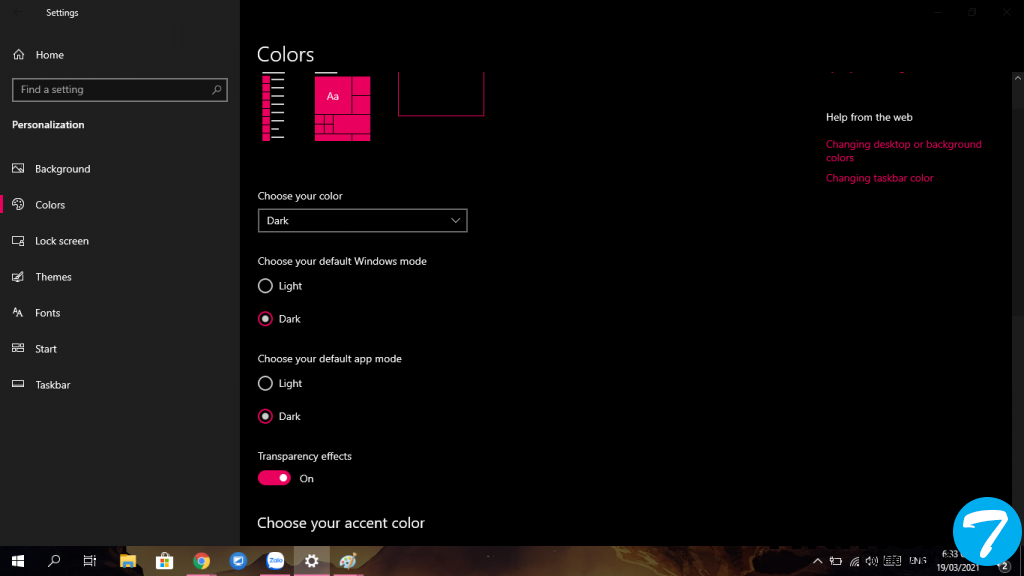Screen dimensions: 1024x576
Task: Go to the Themes section
Action: pyautogui.click(x=53, y=277)
